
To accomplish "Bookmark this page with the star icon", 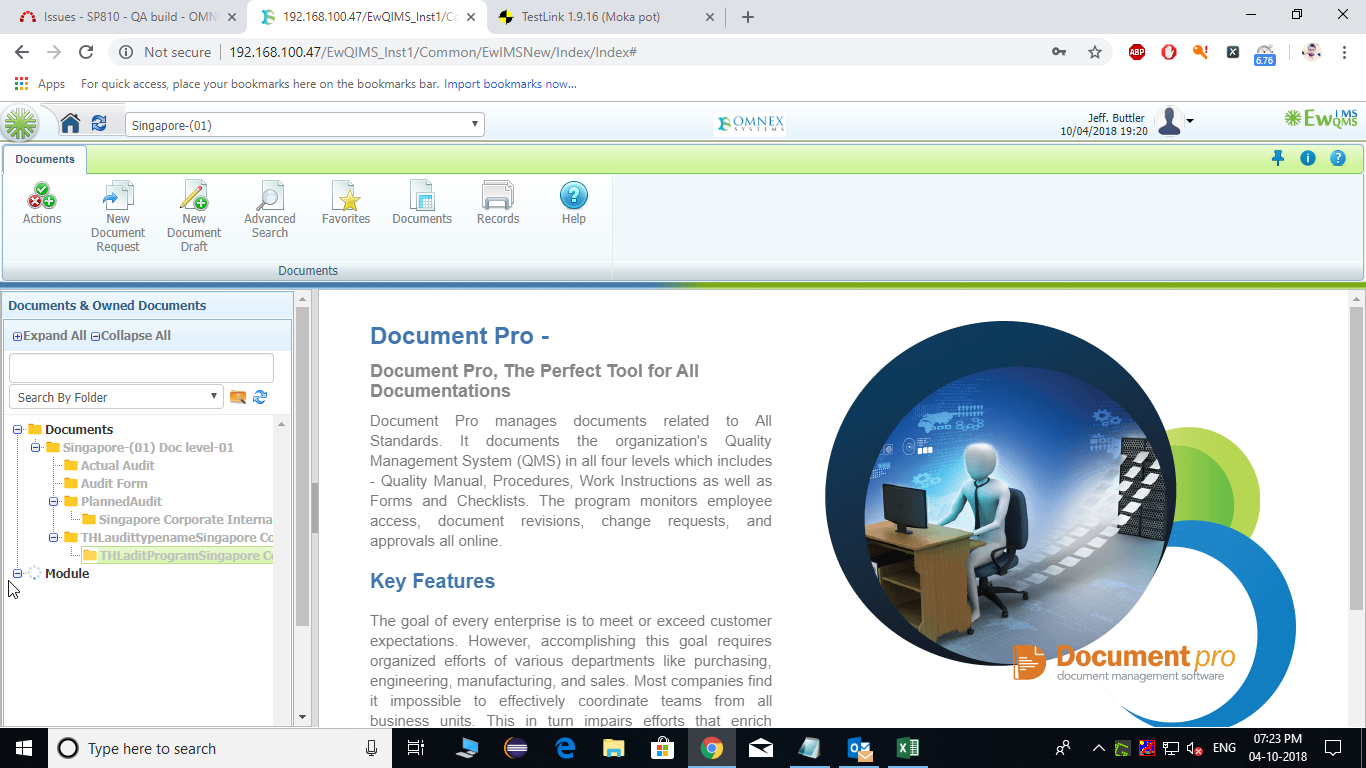I will pyautogui.click(x=1095, y=52).
